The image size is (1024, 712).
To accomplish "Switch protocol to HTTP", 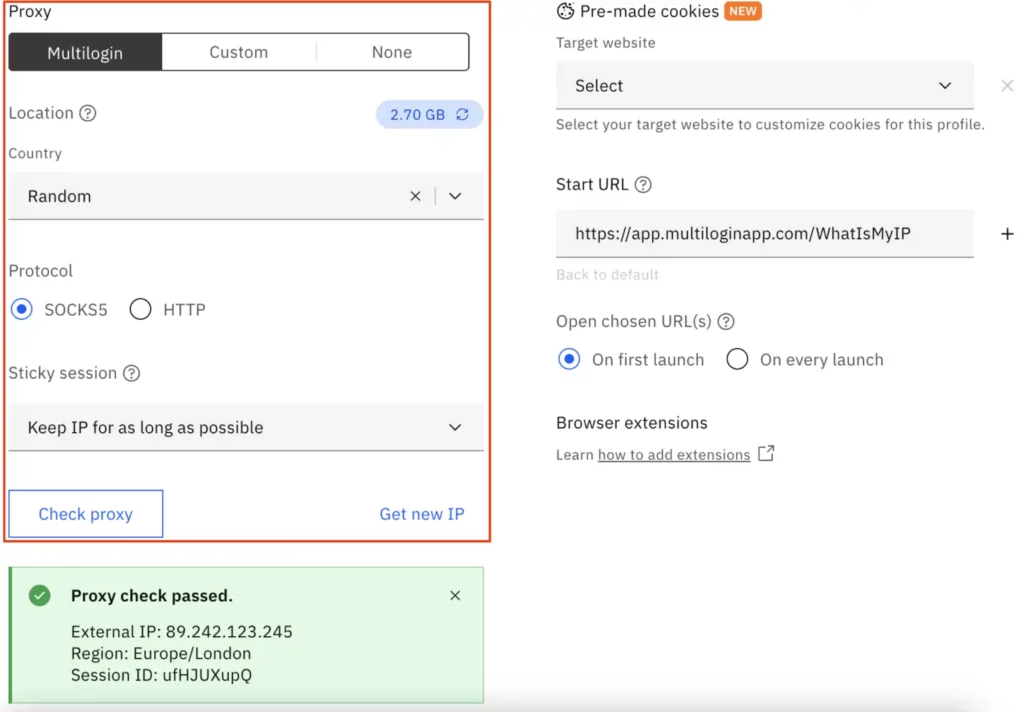I will tap(140, 309).
